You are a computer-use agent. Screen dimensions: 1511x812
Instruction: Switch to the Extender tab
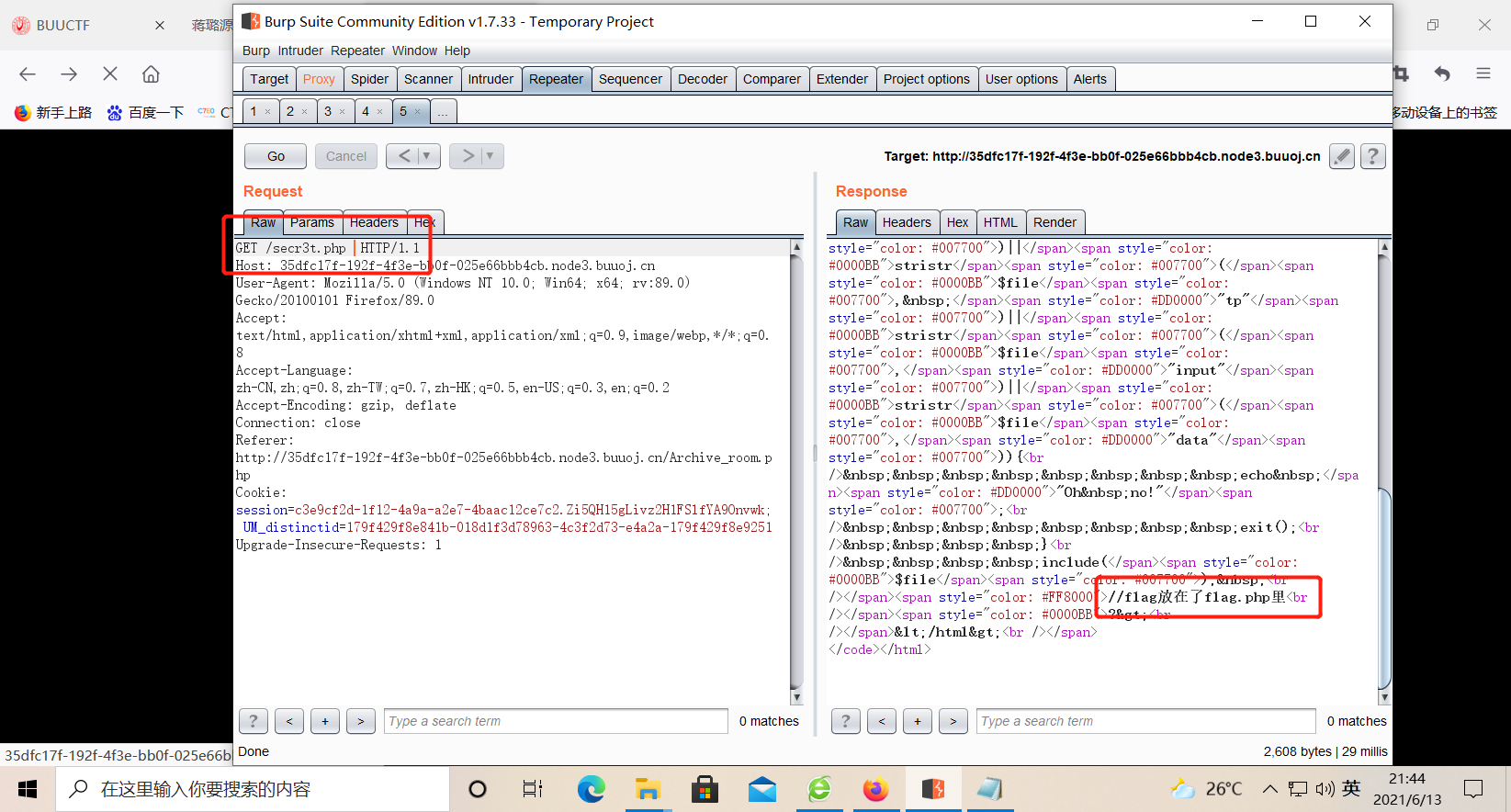click(x=842, y=79)
